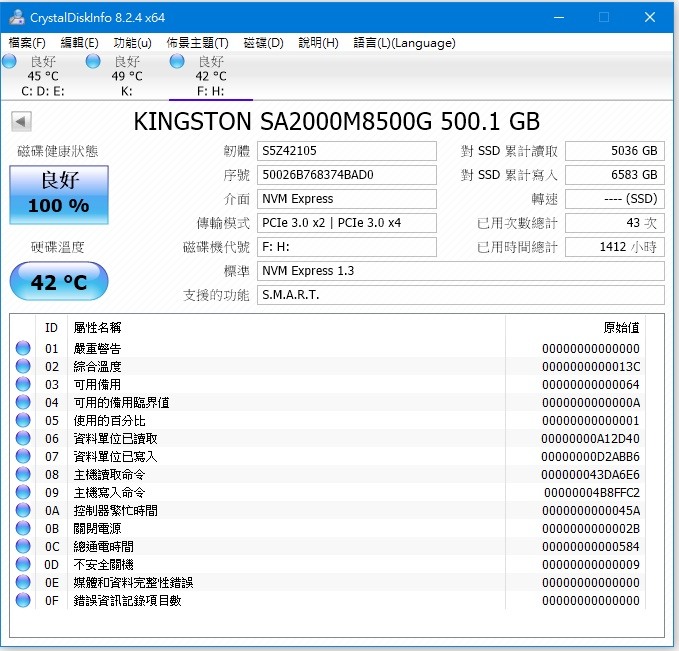679x651 pixels.
Task: Select raw value 0000000000002B
Action: point(591,529)
